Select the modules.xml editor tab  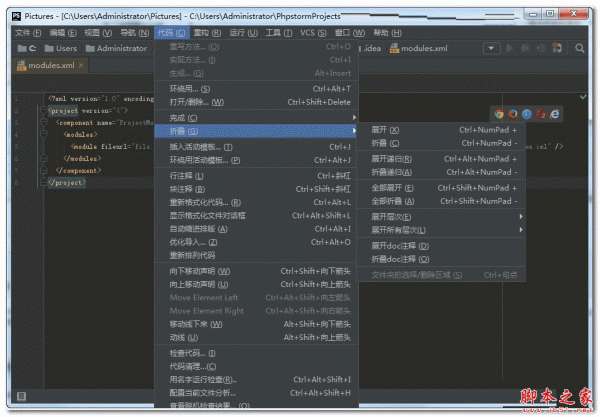tap(50, 65)
